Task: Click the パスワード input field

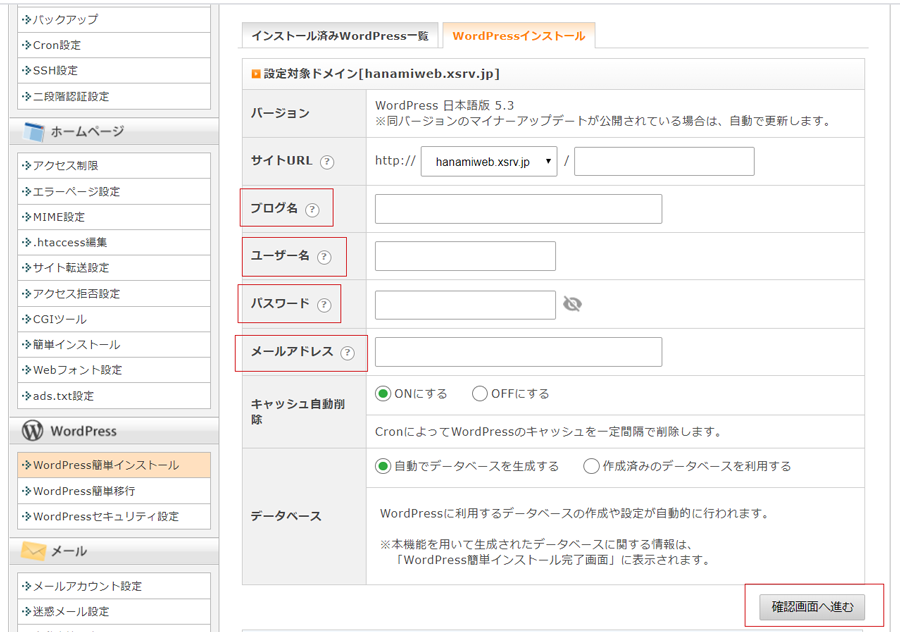Action: (x=465, y=305)
